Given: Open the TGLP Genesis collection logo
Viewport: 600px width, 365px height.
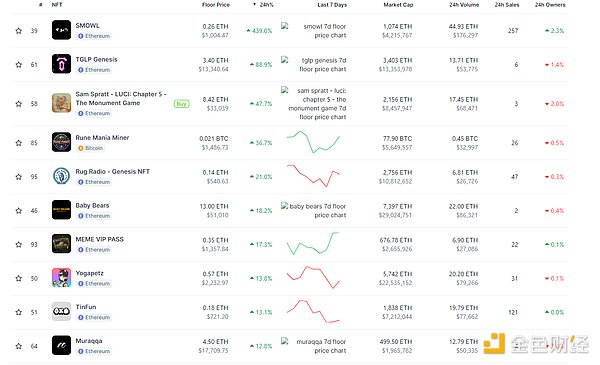Looking at the screenshot, I should [61, 64].
